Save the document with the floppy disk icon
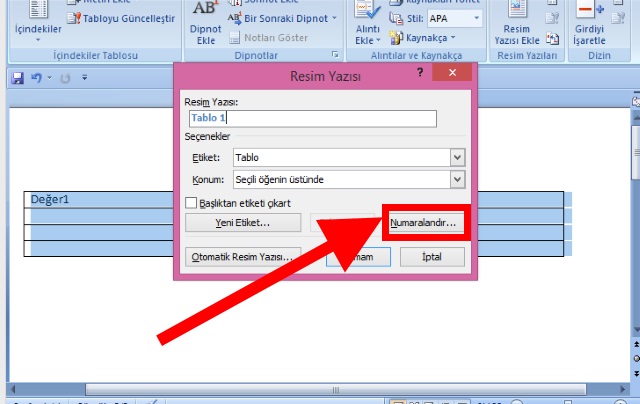This screenshot has height=404, width=640. (x=18, y=78)
